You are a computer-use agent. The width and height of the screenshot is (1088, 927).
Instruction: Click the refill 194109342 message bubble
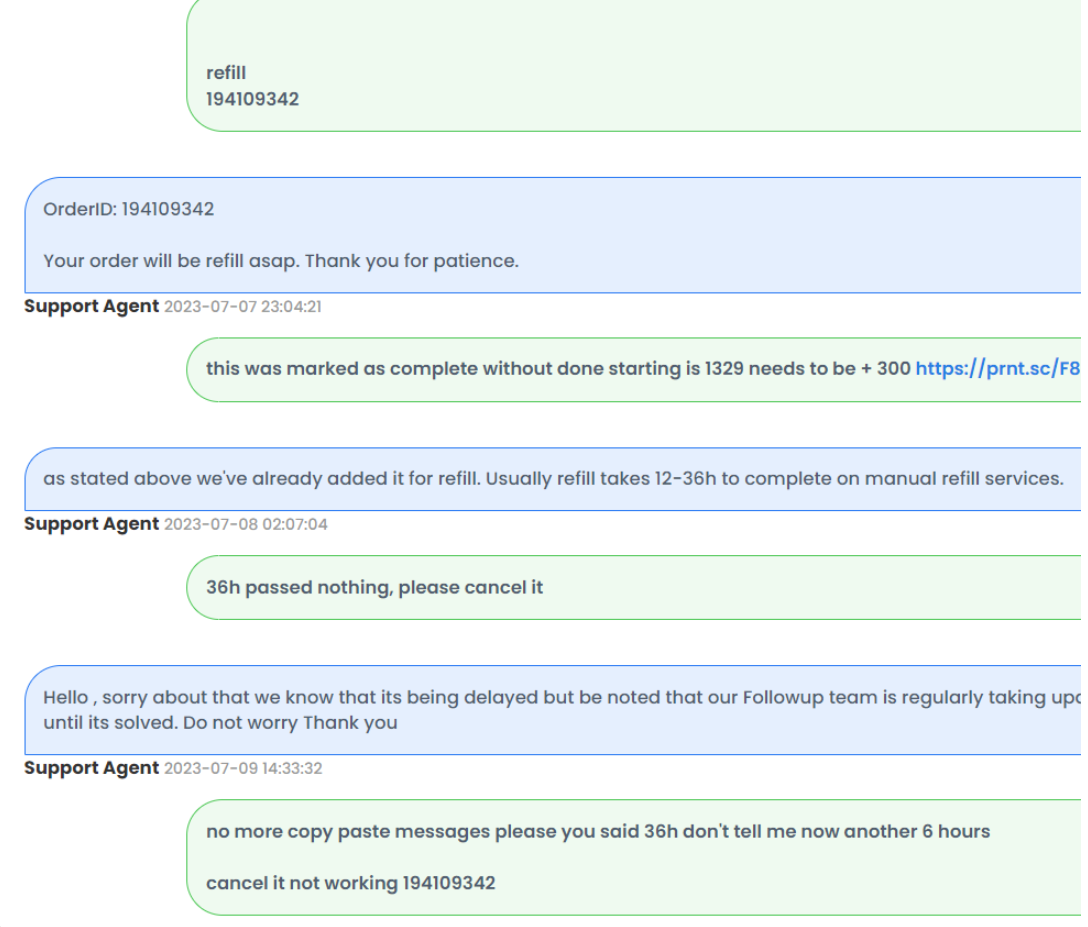tap(634, 66)
